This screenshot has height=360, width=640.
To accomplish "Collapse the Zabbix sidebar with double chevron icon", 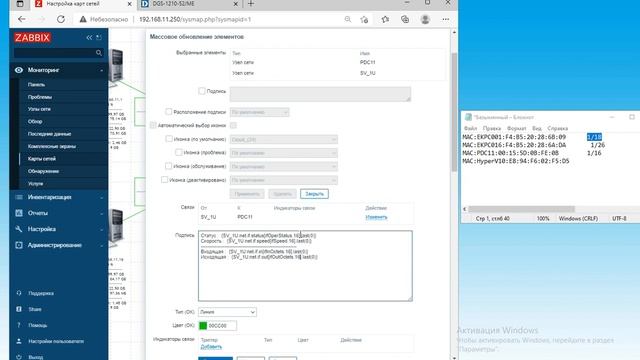I will (x=89, y=38).
